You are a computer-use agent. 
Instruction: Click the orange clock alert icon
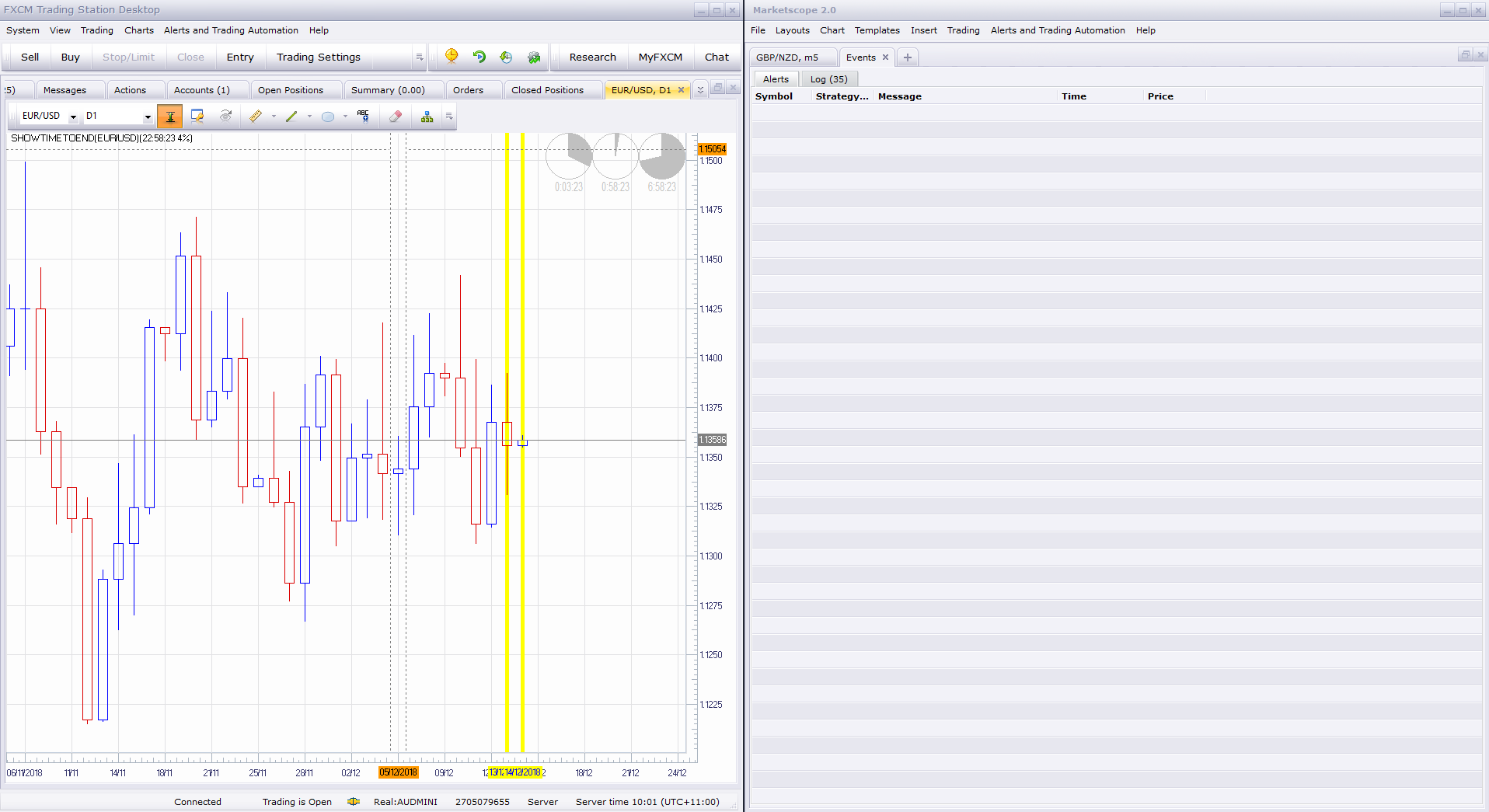[x=452, y=56]
